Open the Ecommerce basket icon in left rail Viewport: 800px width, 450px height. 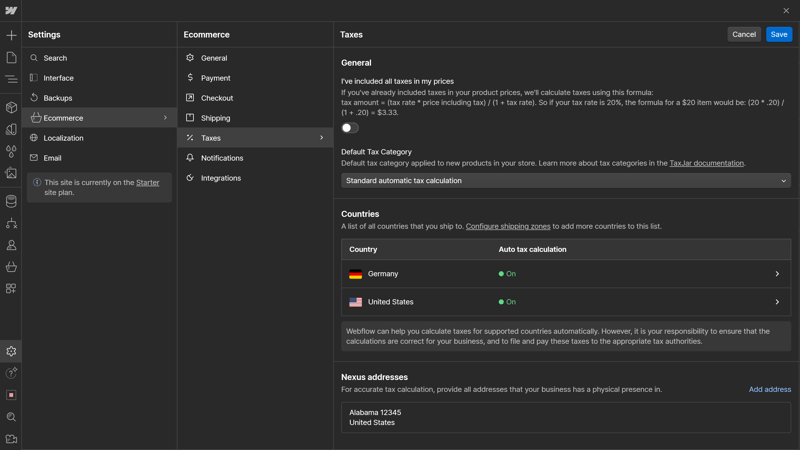point(11,267)
